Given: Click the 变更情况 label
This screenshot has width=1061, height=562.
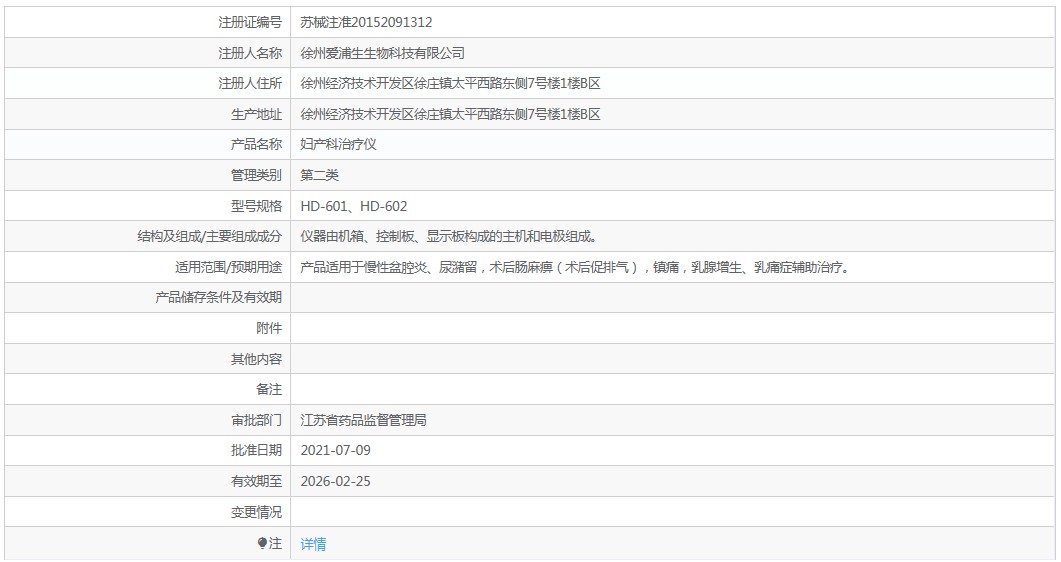Looking at the screenshot, I should pos(256,512).
